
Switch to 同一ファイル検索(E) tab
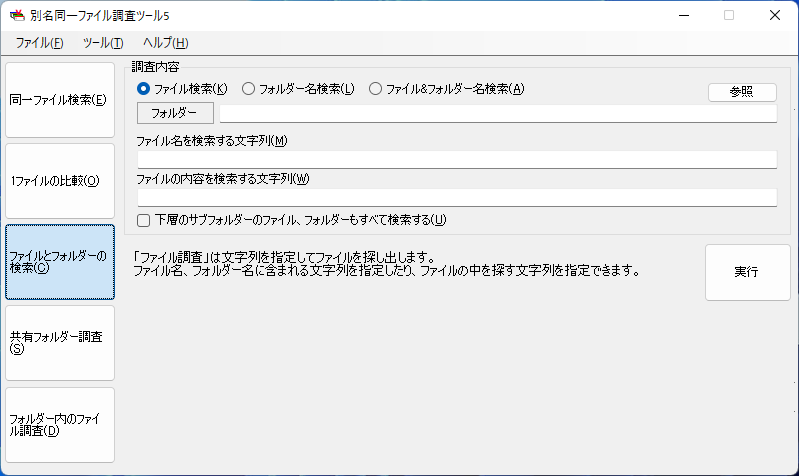point(60,100)
